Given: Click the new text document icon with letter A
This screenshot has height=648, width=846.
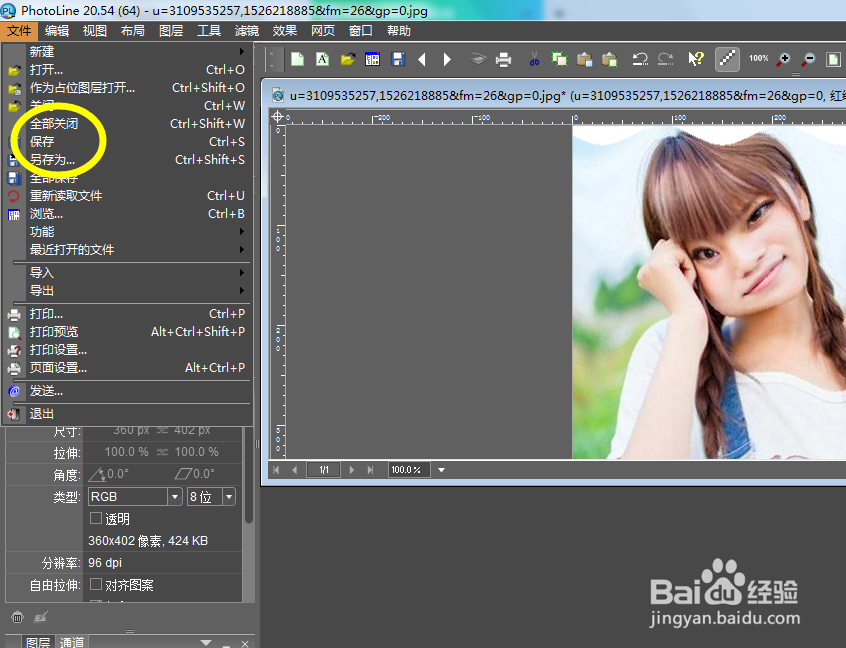Looking at the screenshot, I should (x=322, y=59).
